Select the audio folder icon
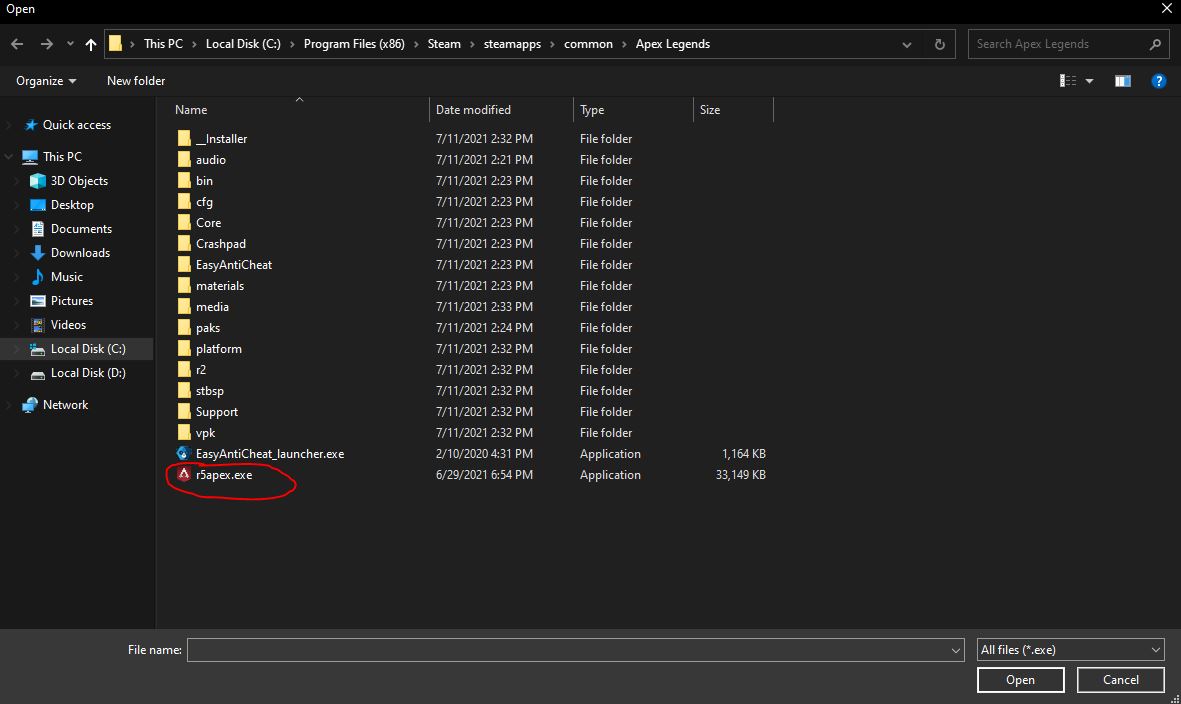1181x704 pixels. click(x=184, y=160)
